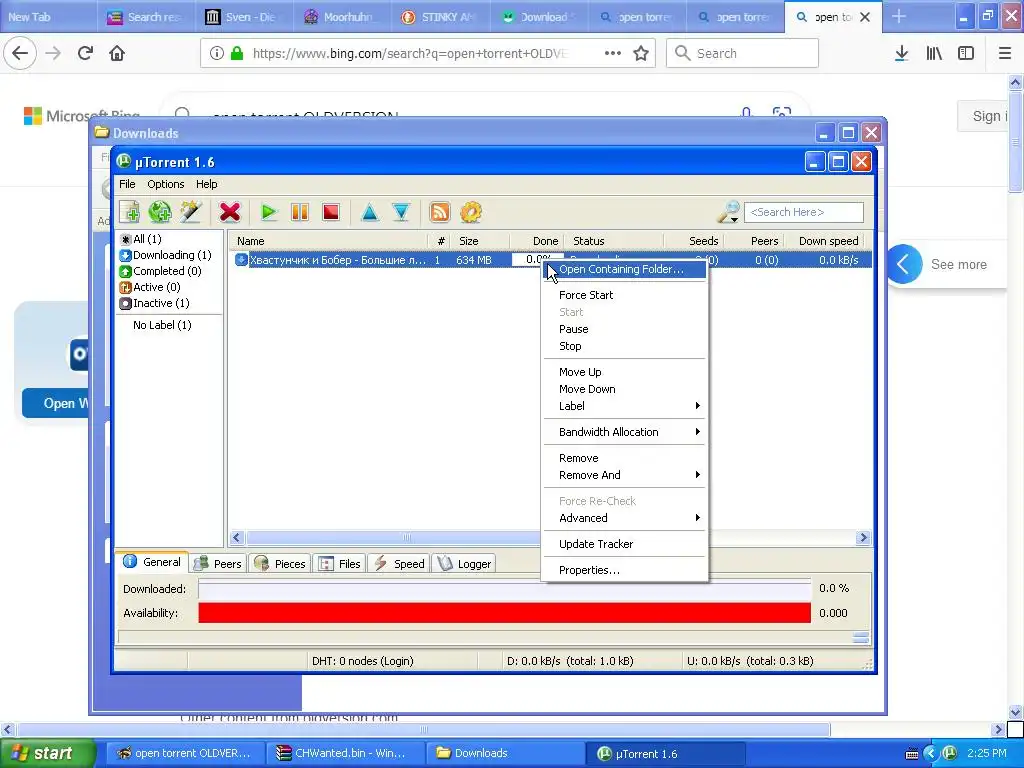Image resolution: width=1024 pixels, height=768 pixels.
Task: Open Firefox downloads arrow icon
Action: pos(901,54)
